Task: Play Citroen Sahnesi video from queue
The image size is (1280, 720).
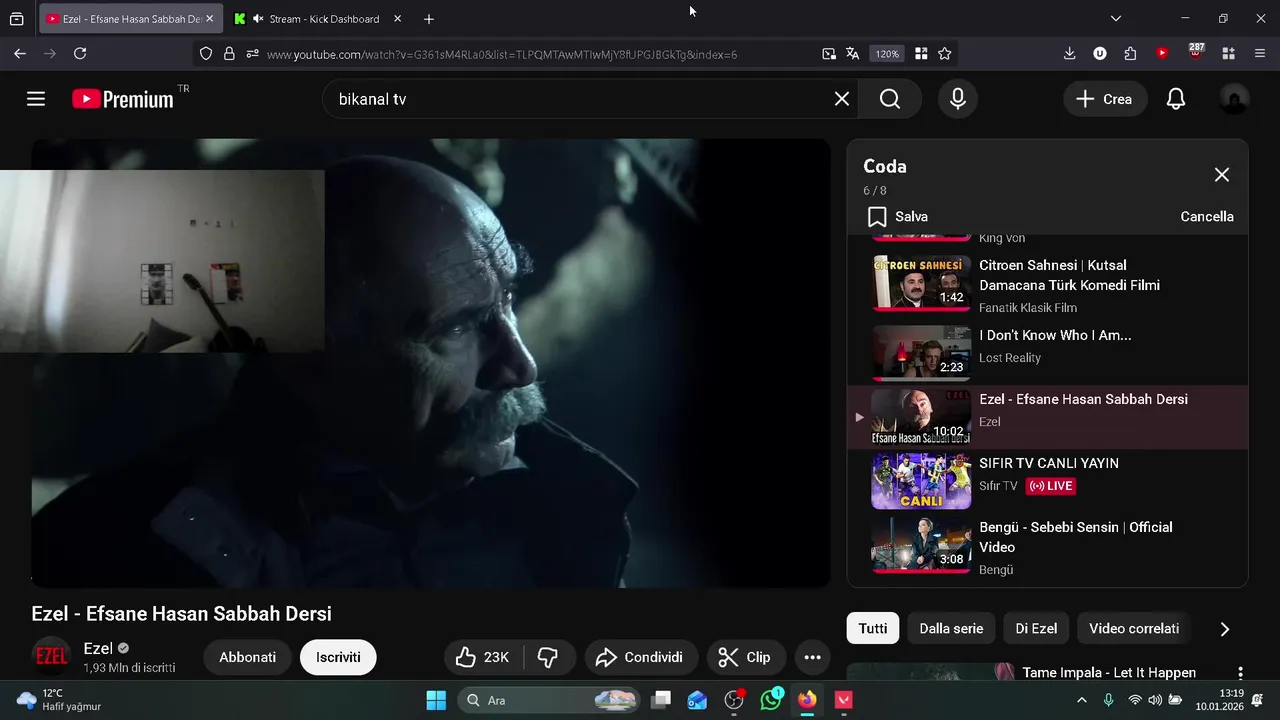Action: [1047, 284]
